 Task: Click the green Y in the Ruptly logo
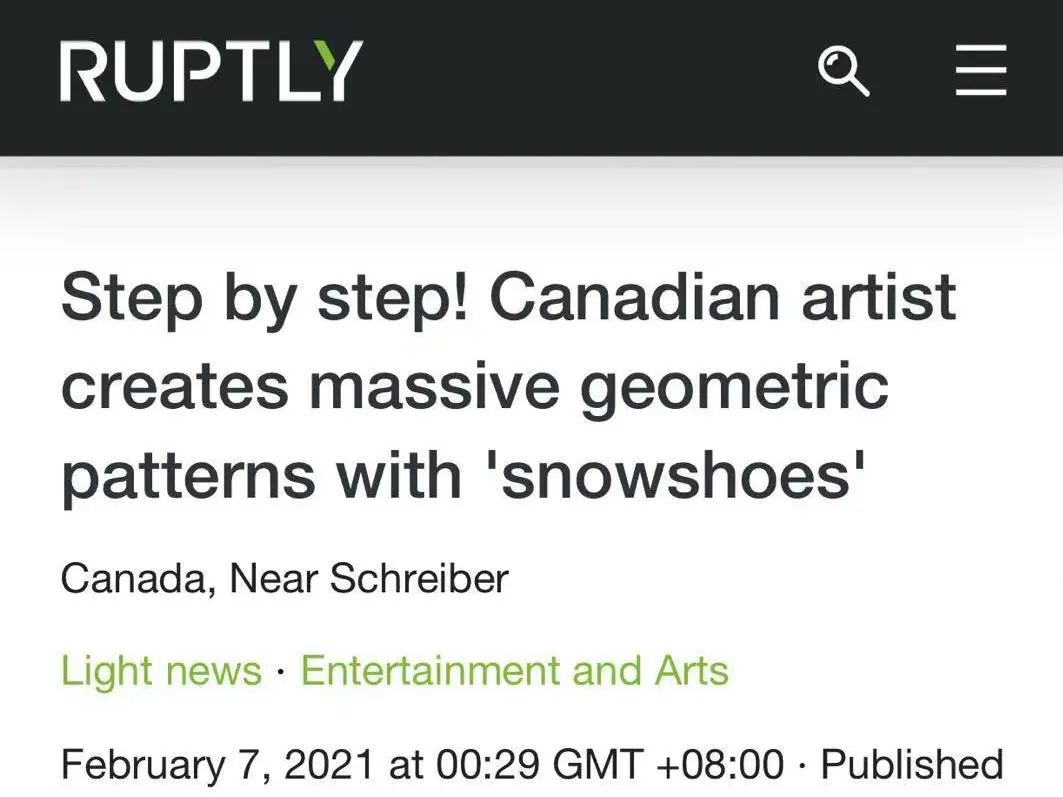pos(332,71)
